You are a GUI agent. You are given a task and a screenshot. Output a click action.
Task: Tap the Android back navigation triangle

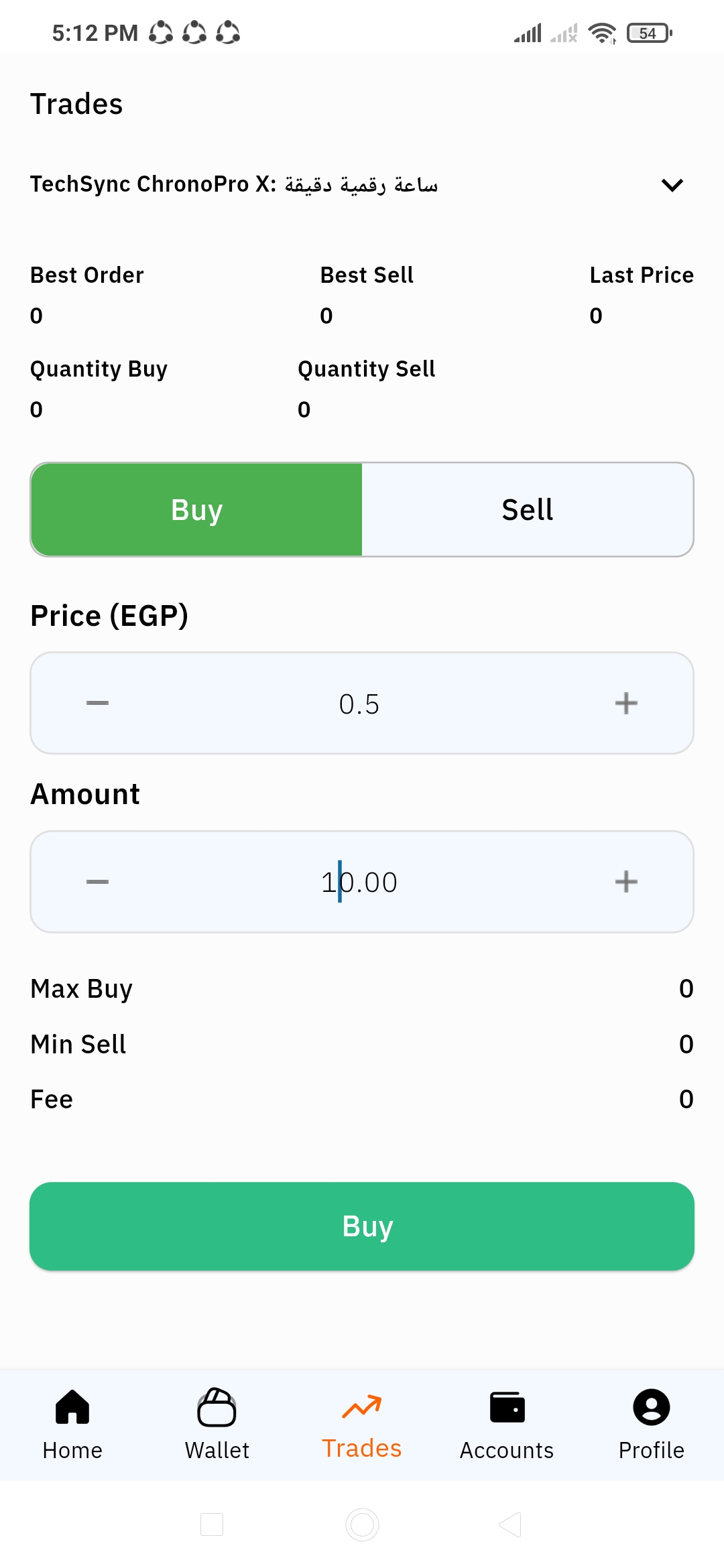pos(511,1524)
